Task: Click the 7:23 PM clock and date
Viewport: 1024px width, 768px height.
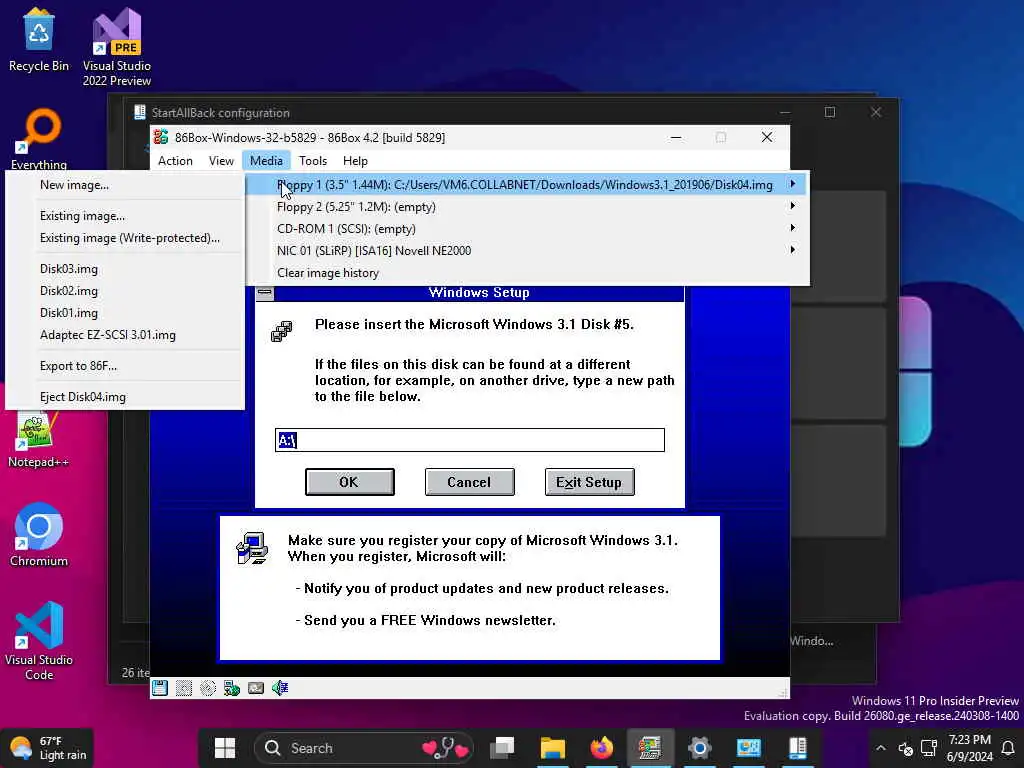Action: (970, 748)
